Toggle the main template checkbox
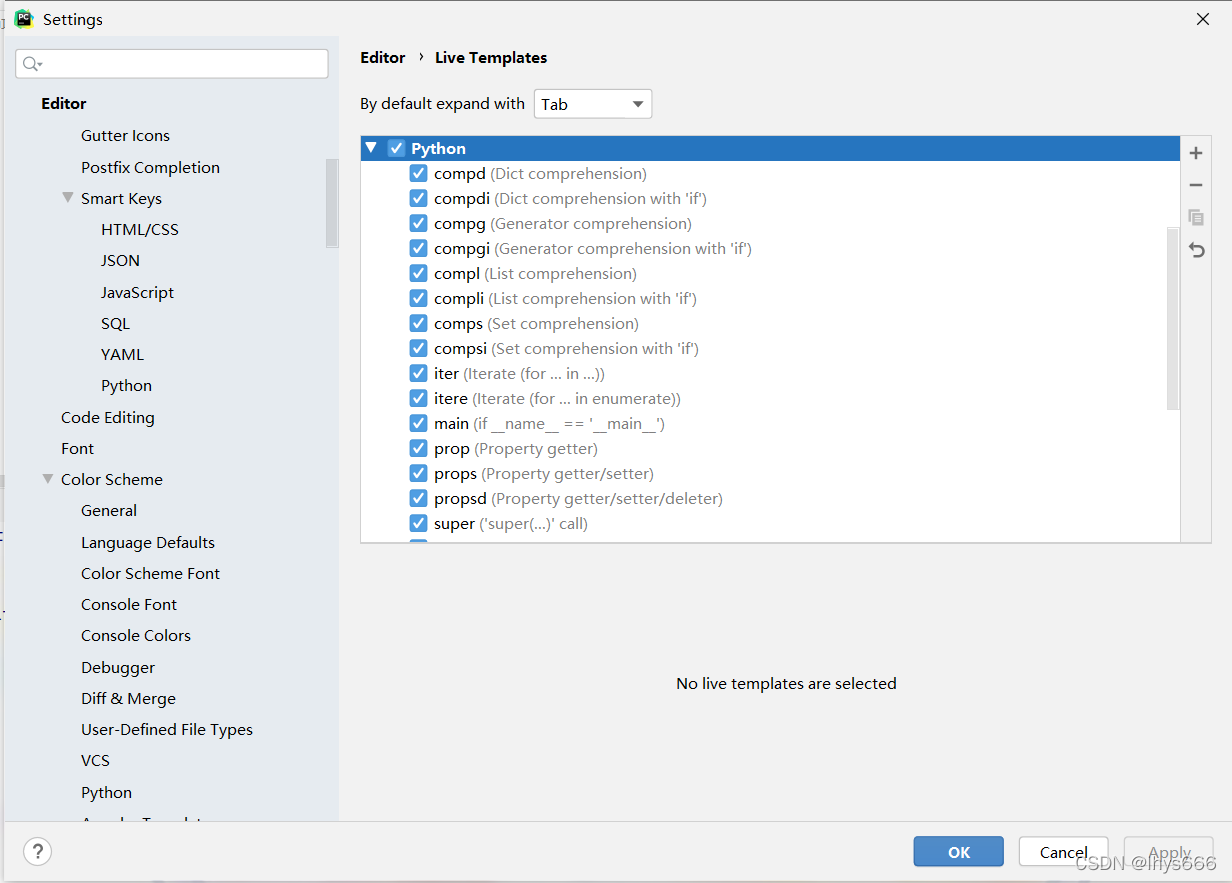The width and height of the screenshot is (1232, 883). (x=419, y=423)
